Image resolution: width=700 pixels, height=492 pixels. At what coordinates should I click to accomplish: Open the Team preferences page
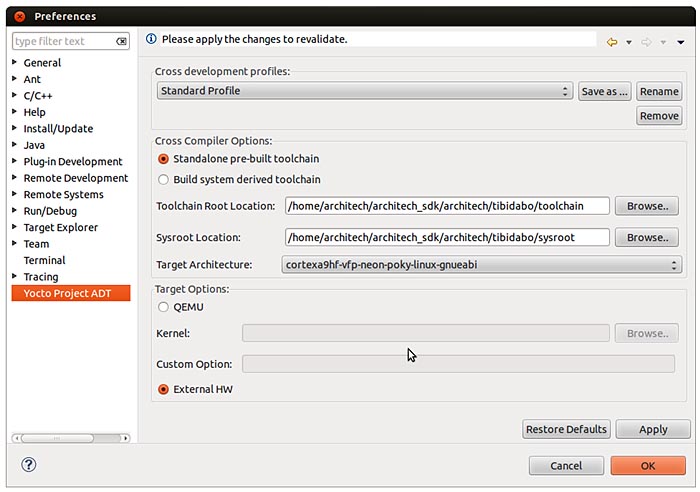[37, 244]
